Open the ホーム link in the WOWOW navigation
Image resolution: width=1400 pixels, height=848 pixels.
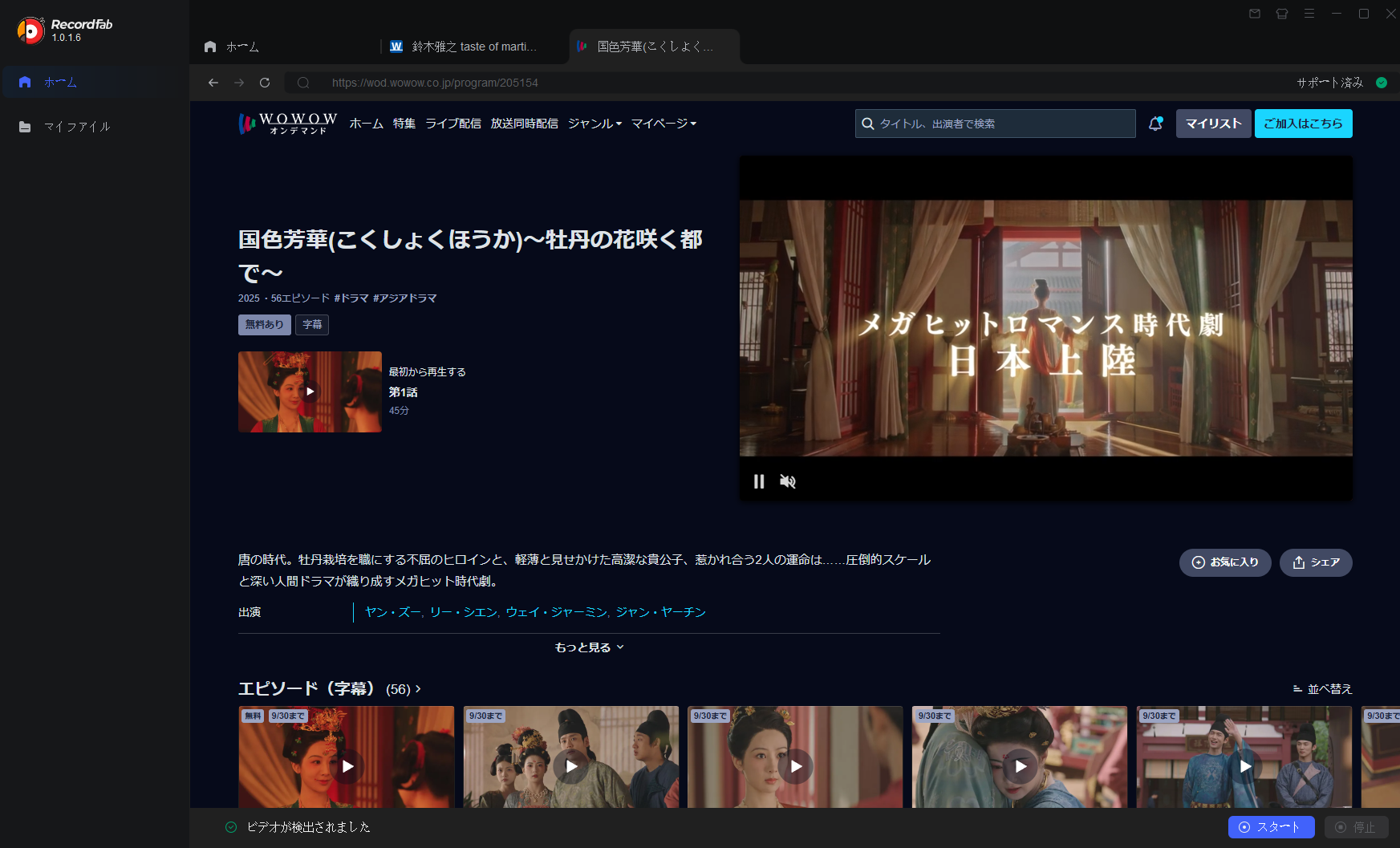click(367, 124)
